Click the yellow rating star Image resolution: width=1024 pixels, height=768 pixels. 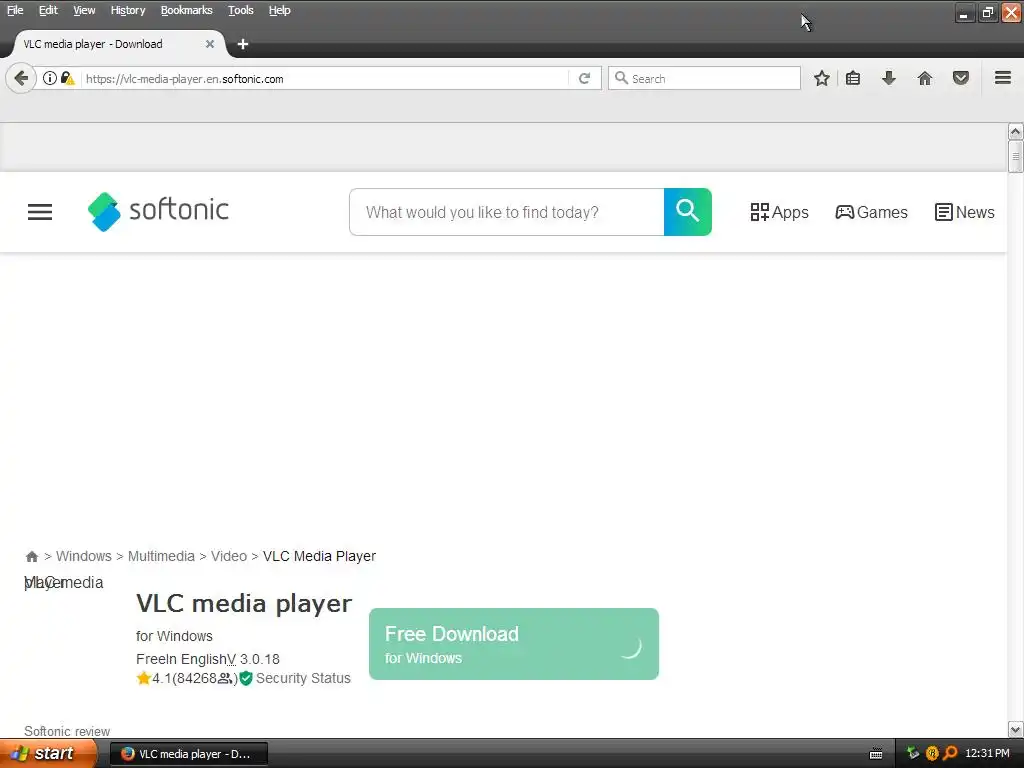(144, 678)
